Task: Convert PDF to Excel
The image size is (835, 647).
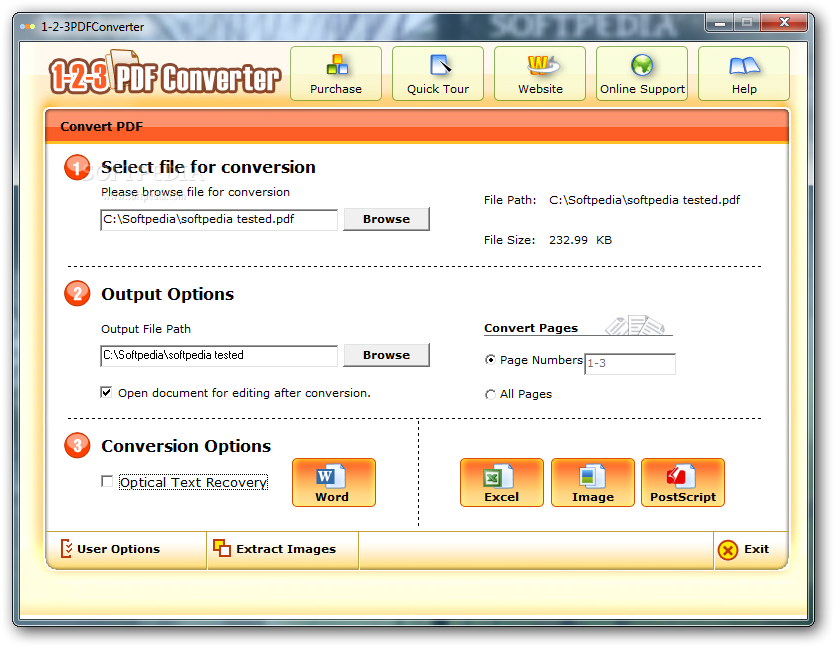Action: tap(502, 482)
